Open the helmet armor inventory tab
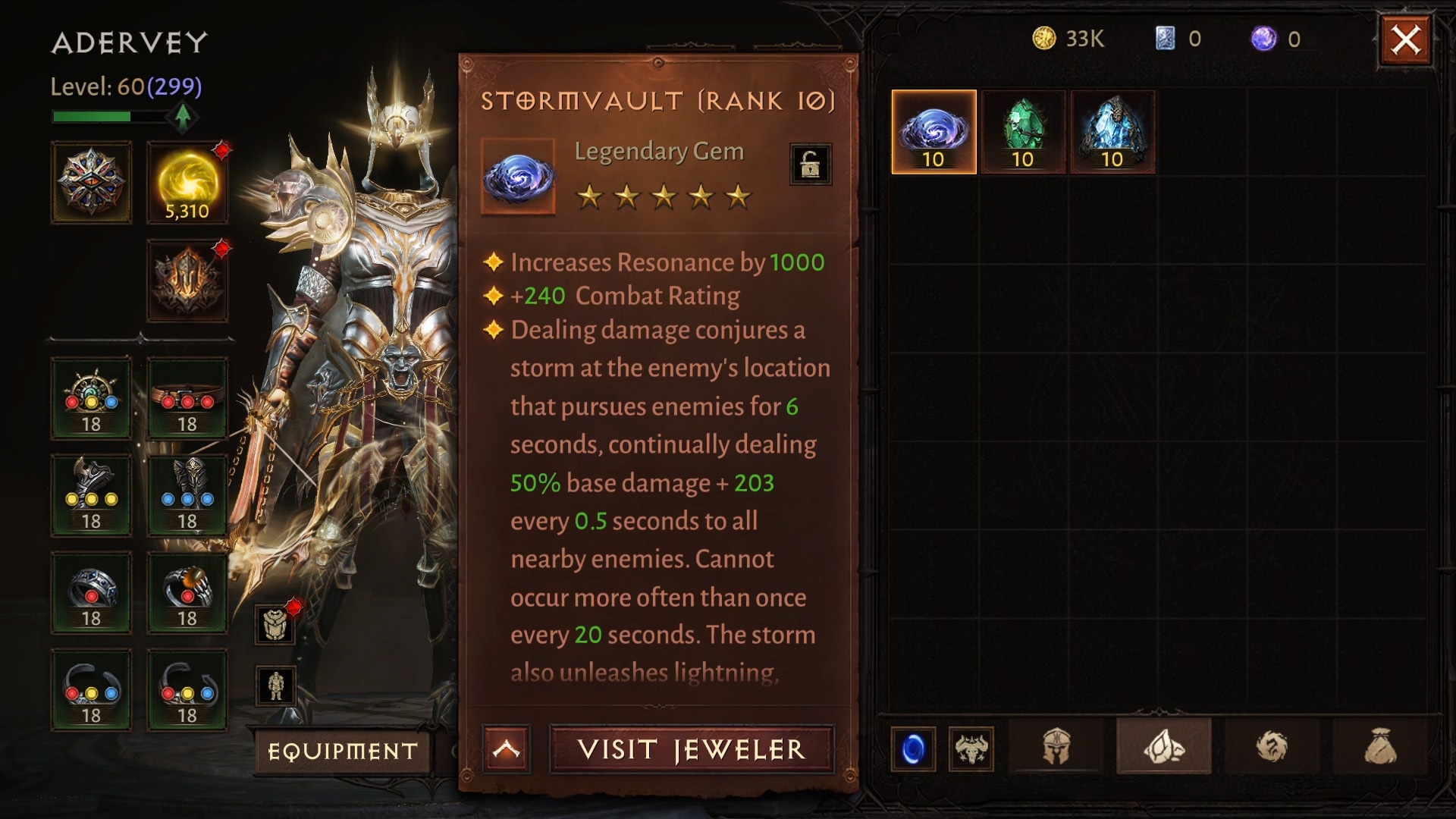 [x=1056, y=747]
